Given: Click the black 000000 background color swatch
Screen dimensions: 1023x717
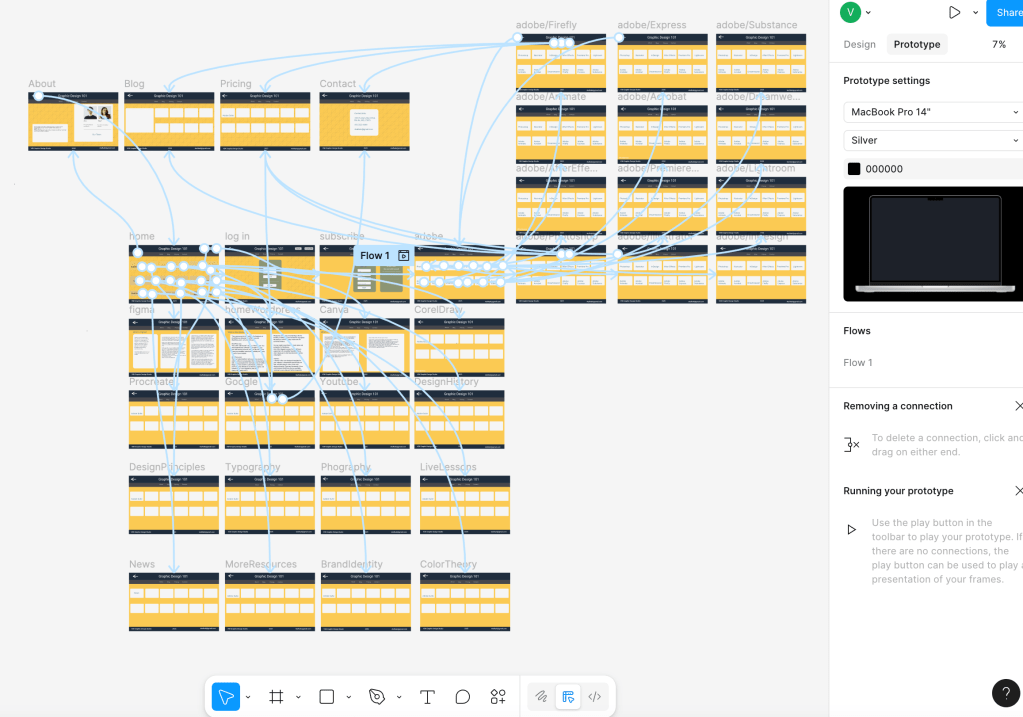Looking at the screenshot, I should pos(854,169).
